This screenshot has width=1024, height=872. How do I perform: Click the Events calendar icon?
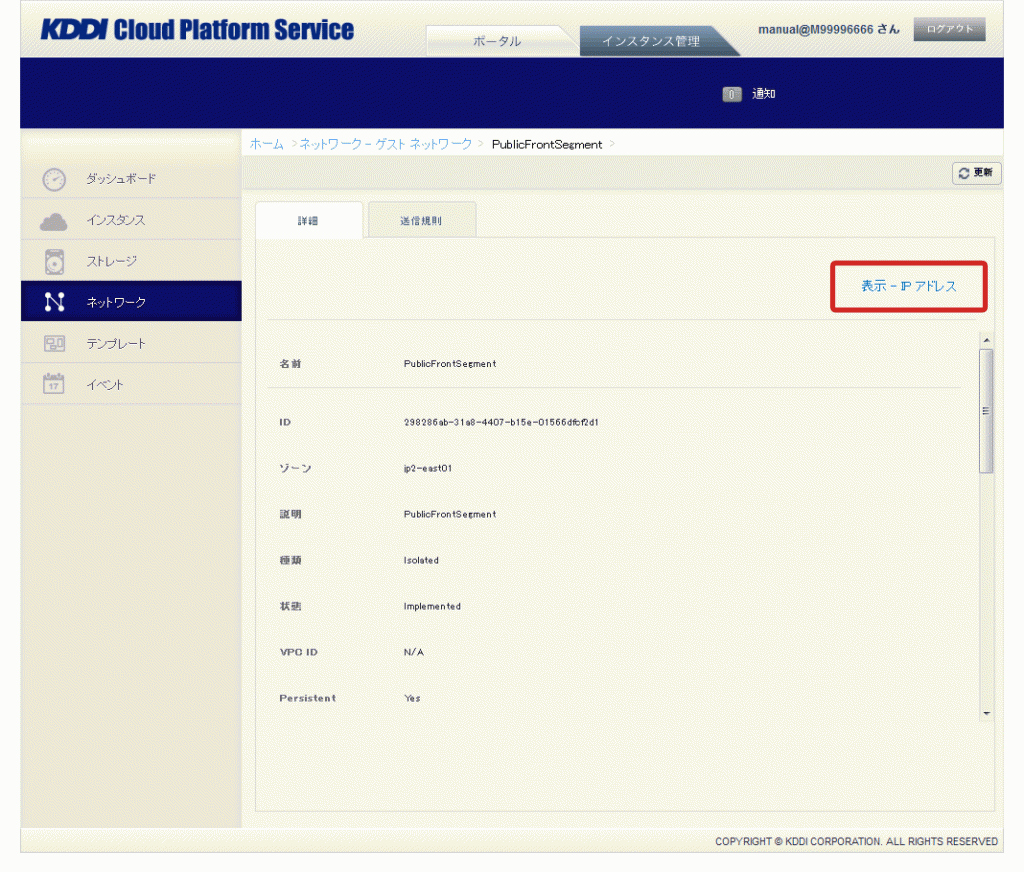(54, 384)
